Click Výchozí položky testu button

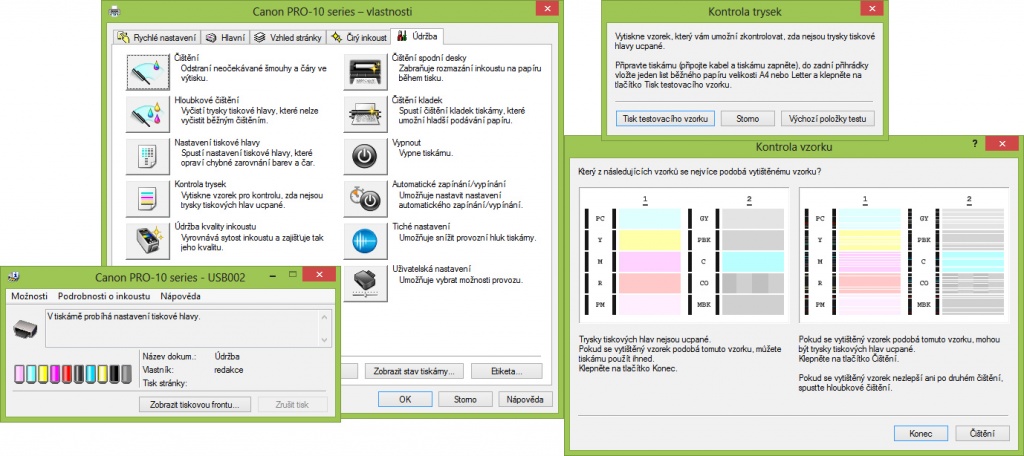pyautogui.click(x=827, y=119)
